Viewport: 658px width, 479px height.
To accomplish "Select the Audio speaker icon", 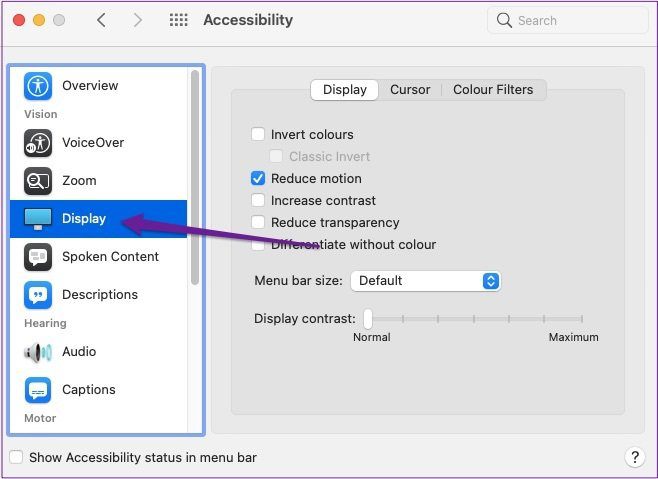I will [38, 352].
